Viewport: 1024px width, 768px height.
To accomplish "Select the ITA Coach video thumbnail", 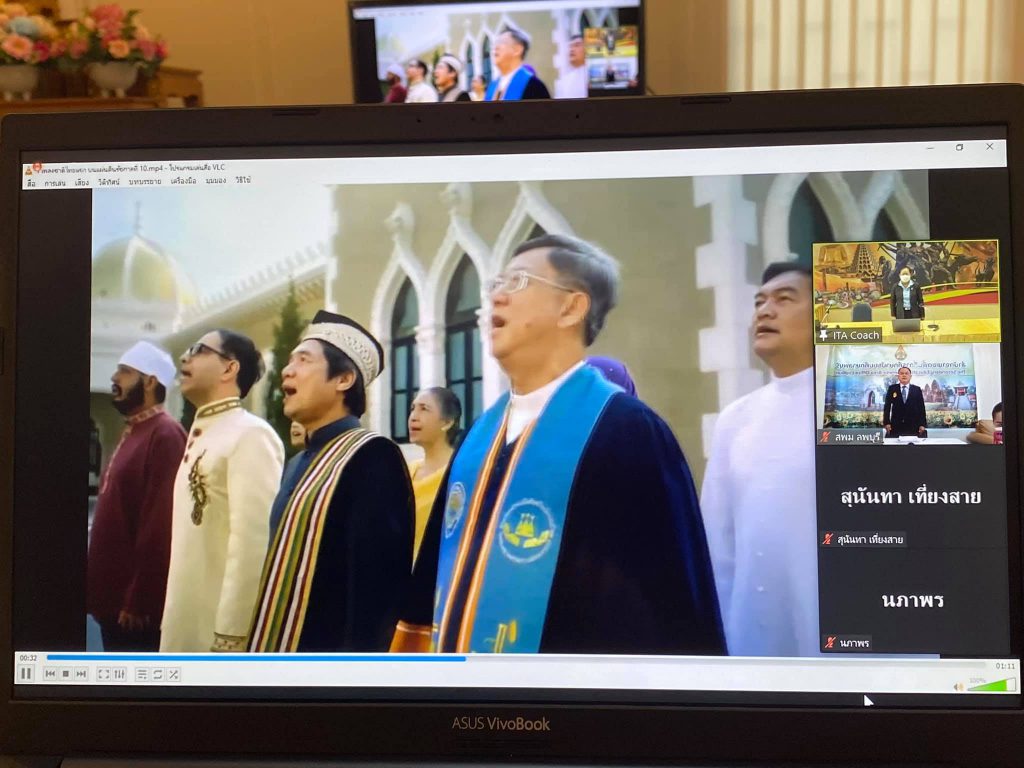I will (x=906, y=291).
